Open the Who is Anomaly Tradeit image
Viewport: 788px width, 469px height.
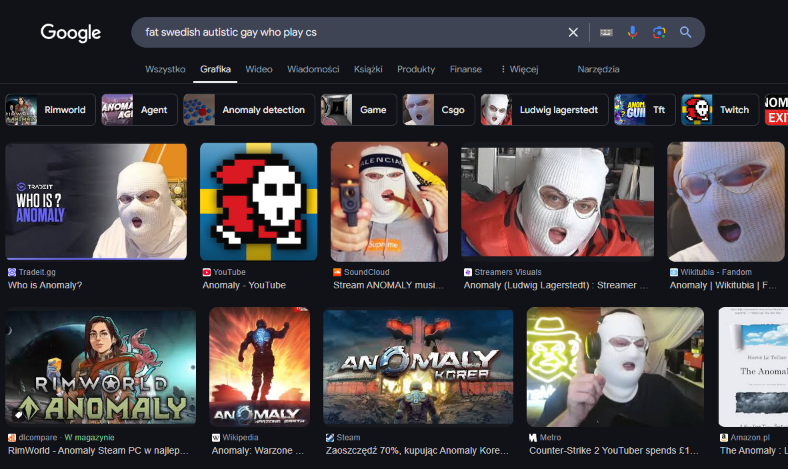point(96,202)
